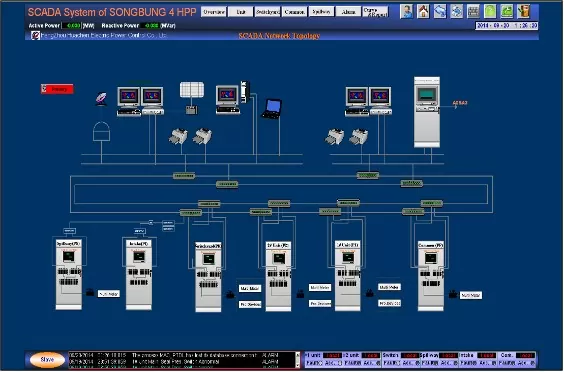Image resolution: width=564 pixels, height=372 pixels.
Task: Click the keyboard panel icon in toolbar
Action: pyautogui.click(x=473, y=12)
